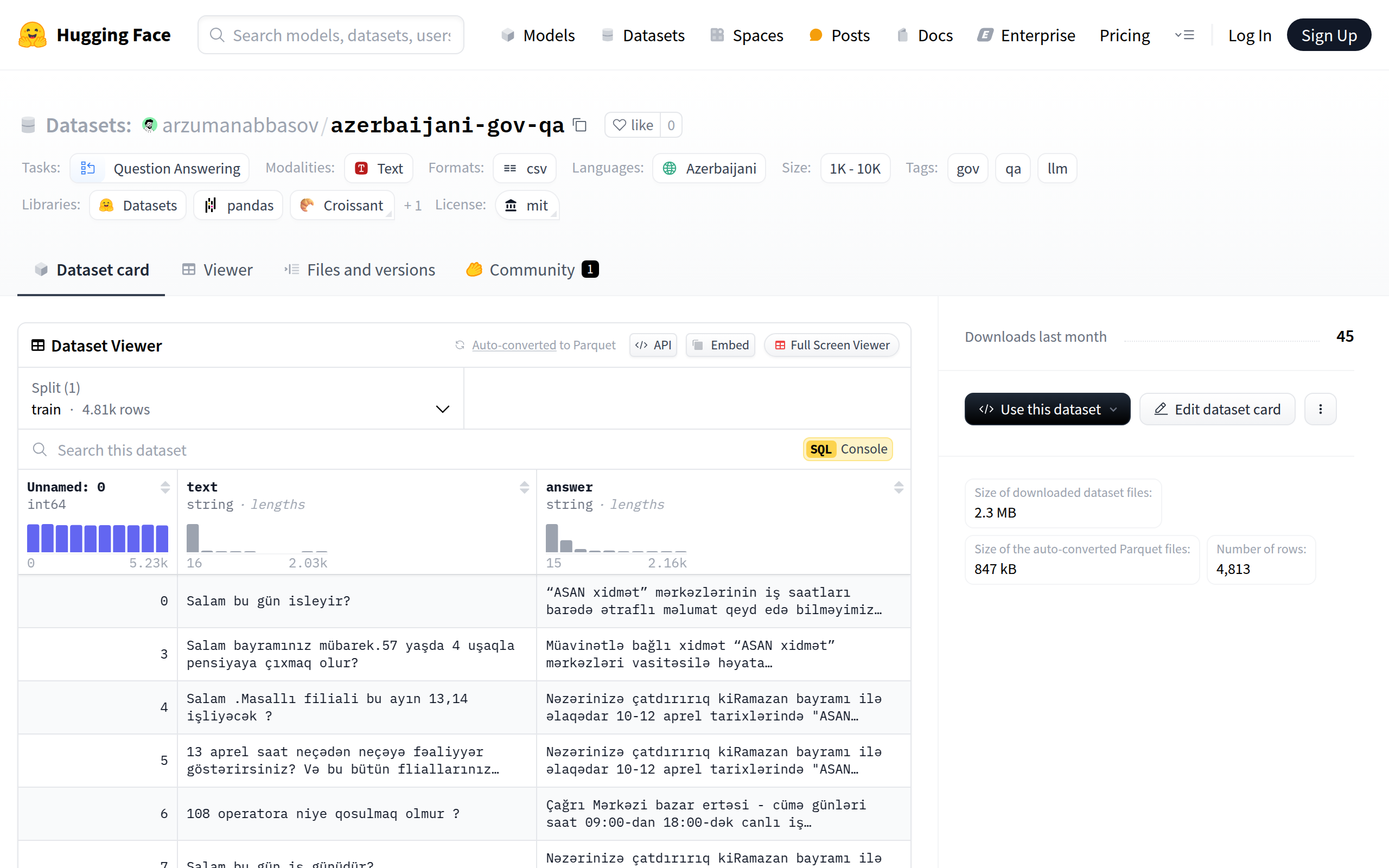This screenshot has width=1389, height=868.
Task: Copy dataset name with the copy icon
Action: [x=580, y=125]
